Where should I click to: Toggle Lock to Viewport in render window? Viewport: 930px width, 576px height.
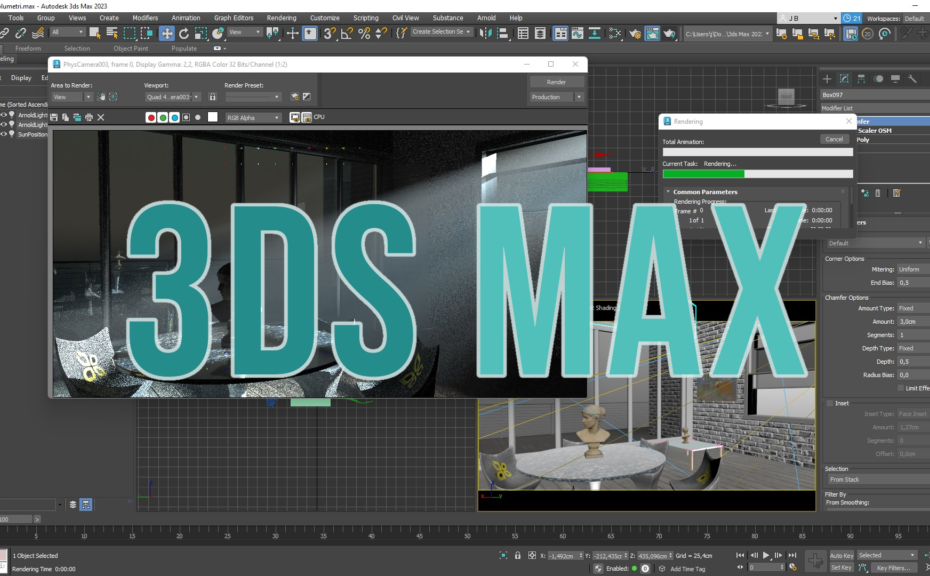click(212, 97)
